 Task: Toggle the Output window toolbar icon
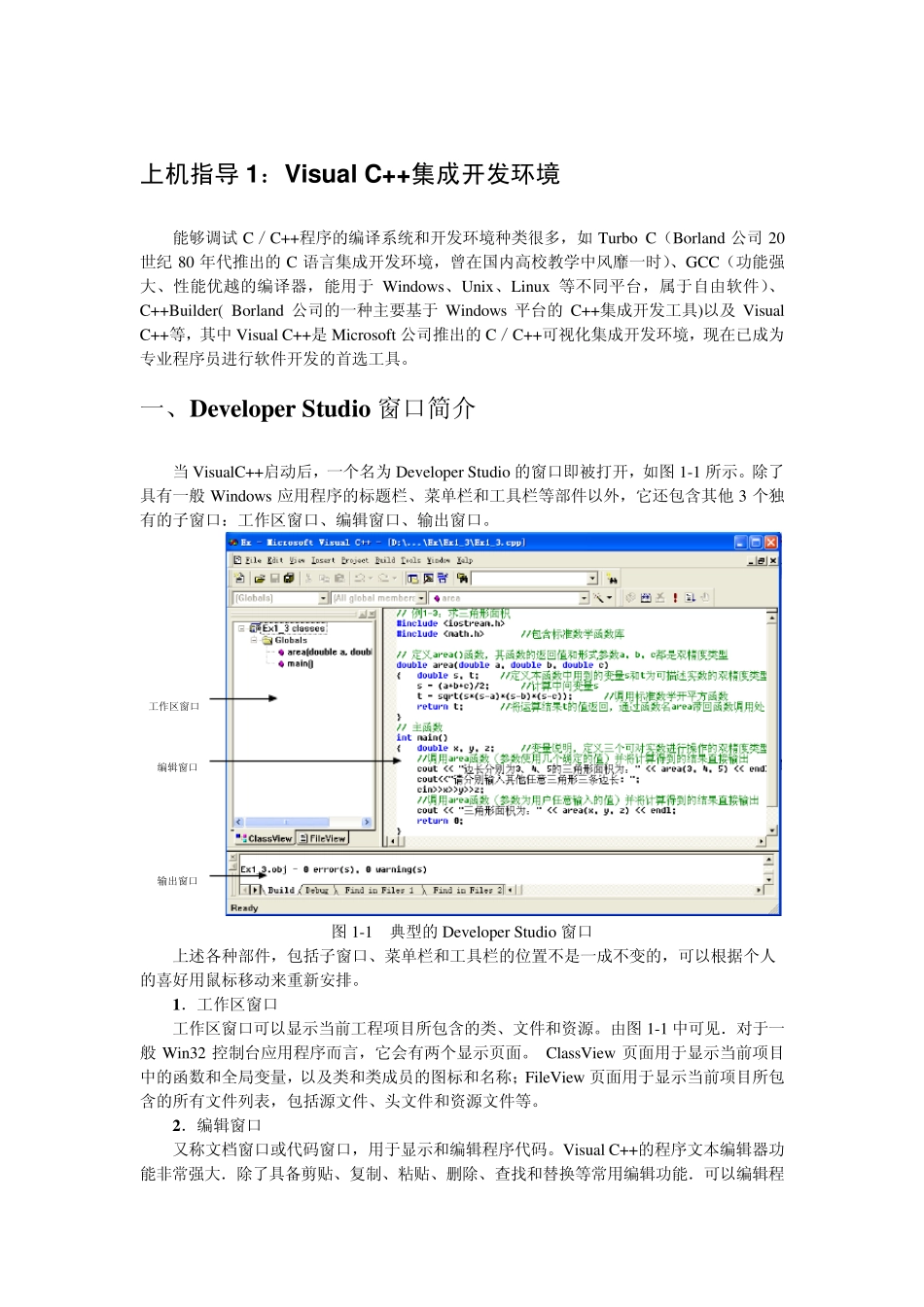pyautogui.click(x=429, y=578)
